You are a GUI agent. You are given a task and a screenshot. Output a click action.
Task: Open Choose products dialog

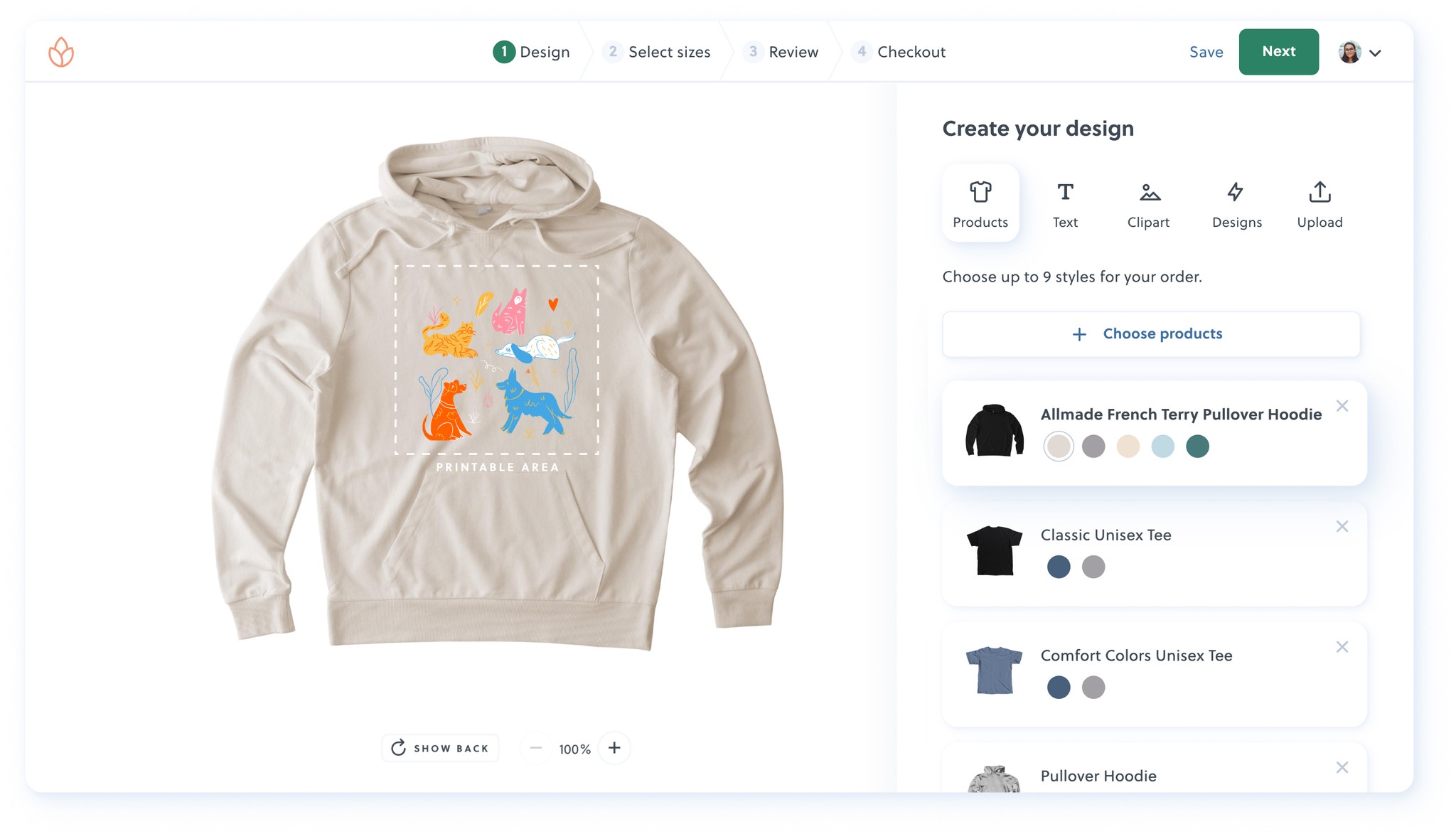[1150, 333]
